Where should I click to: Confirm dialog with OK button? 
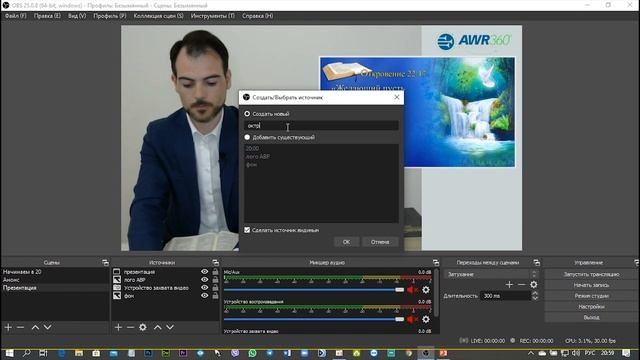point(347,242)
